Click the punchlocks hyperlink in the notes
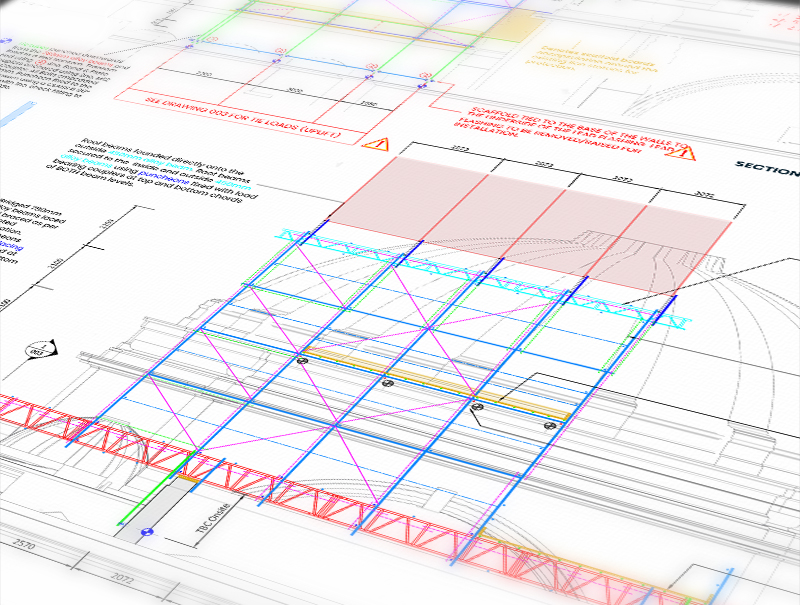This screenshot has width=800, height=605. [156, 175]
